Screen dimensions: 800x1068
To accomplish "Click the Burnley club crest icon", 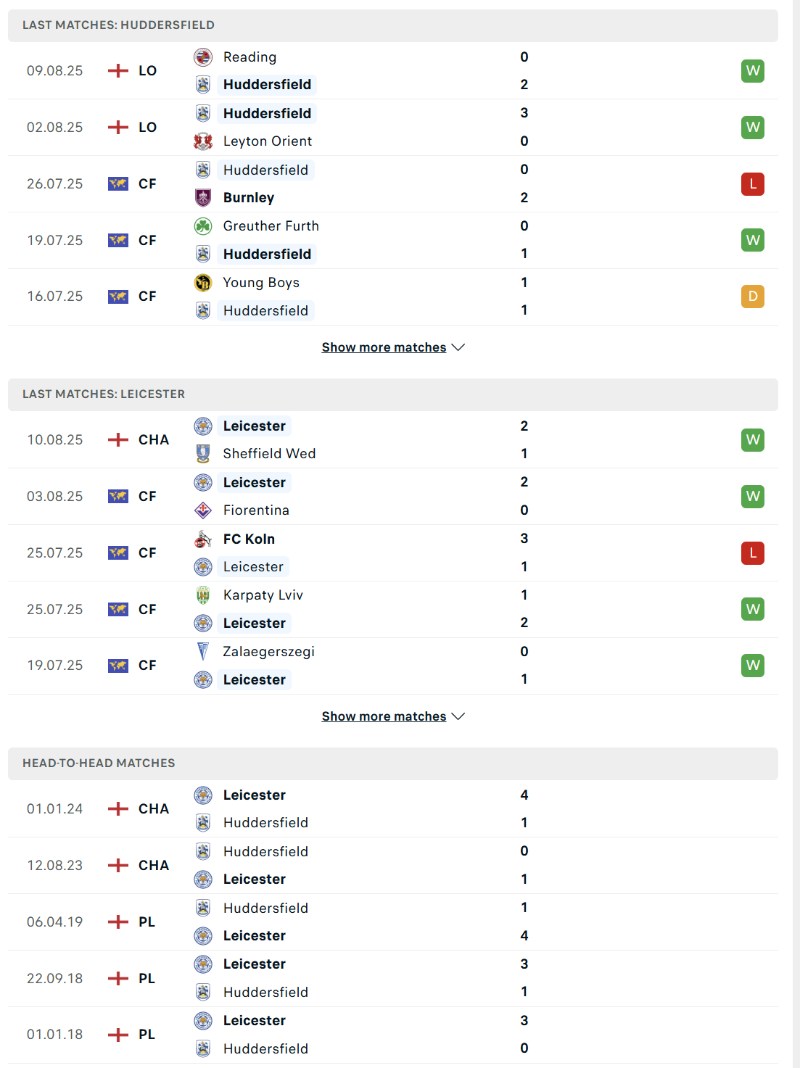I will point(203,198).
